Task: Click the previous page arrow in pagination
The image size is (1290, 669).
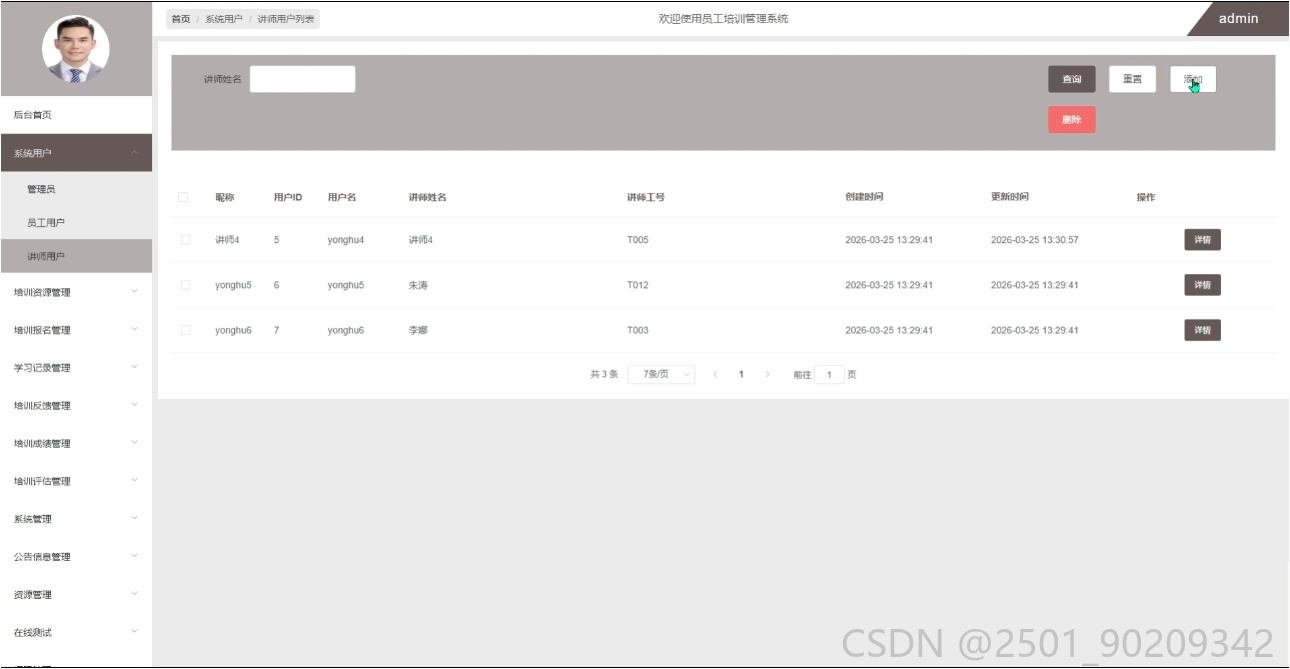Action: [715, 374]
